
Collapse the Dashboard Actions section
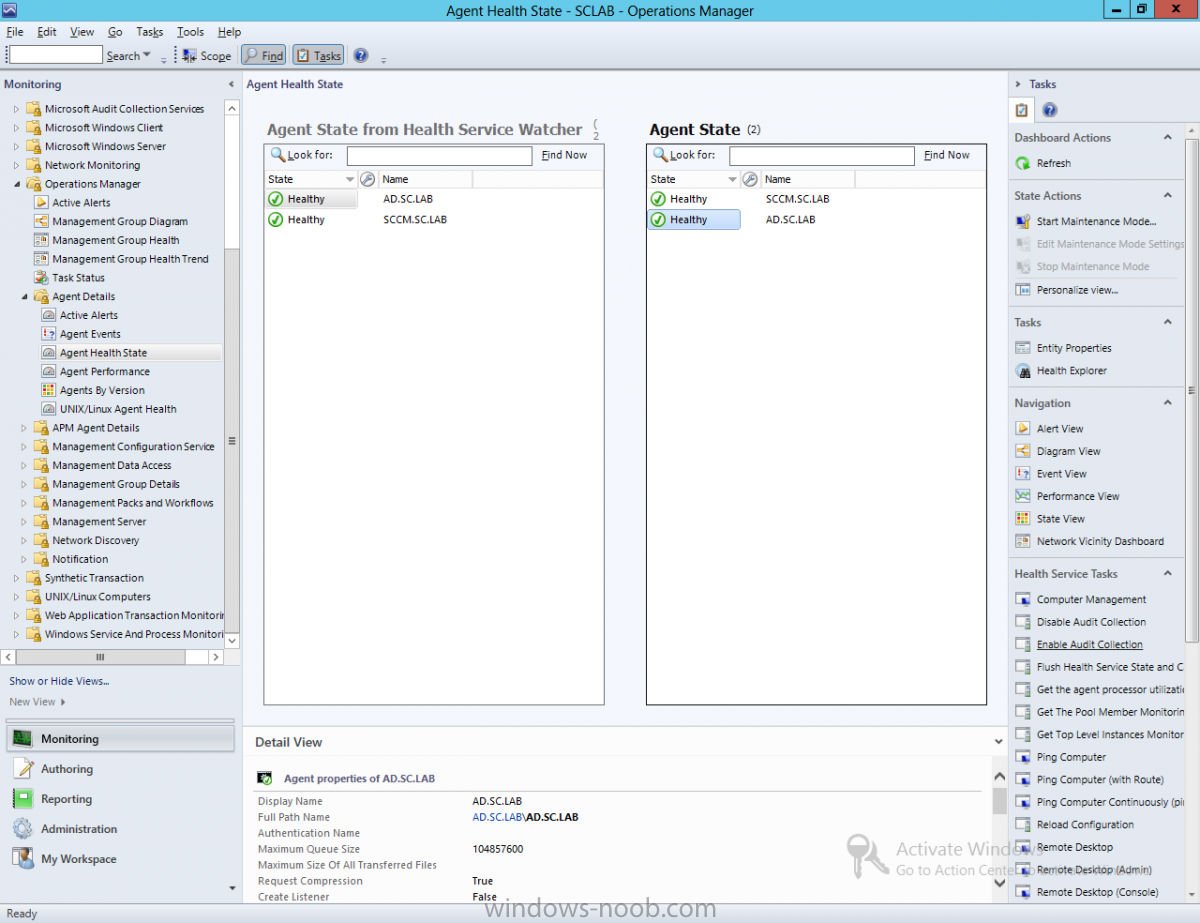tap(1167, 137)
